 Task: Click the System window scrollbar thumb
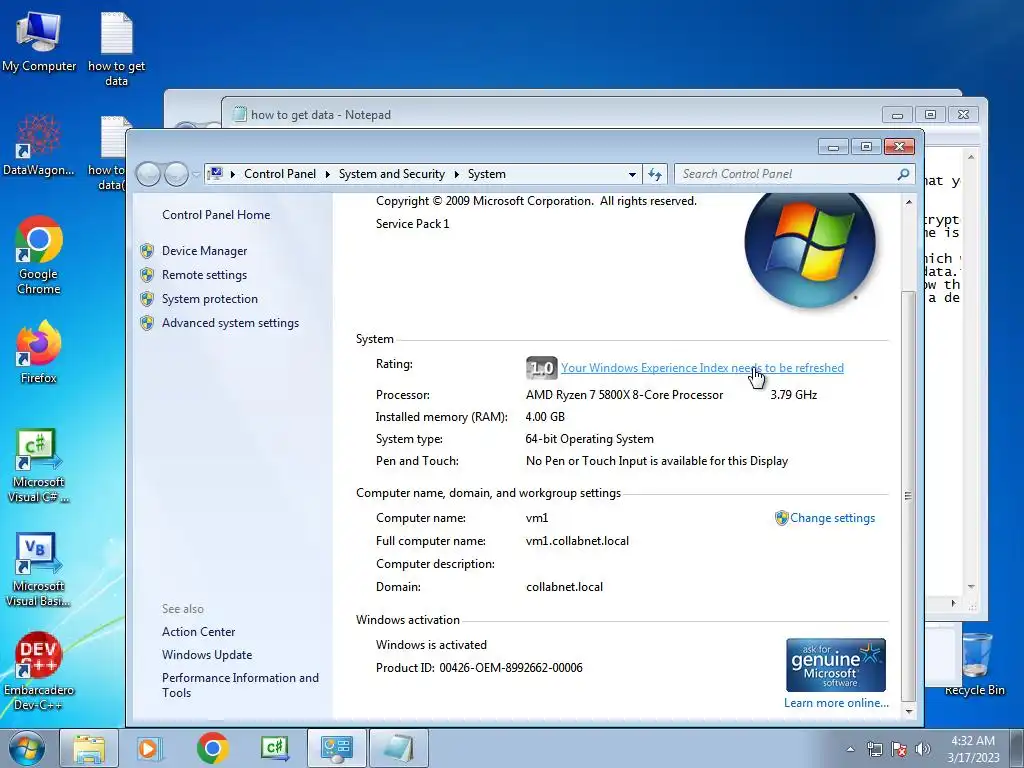tap(908, 495)
